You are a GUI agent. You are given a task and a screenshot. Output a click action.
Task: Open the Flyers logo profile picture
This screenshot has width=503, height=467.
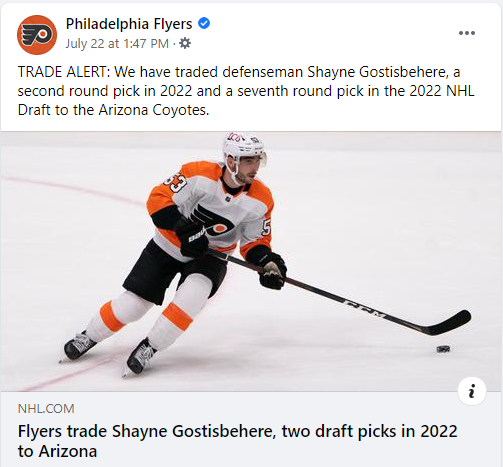pos(37,35)
